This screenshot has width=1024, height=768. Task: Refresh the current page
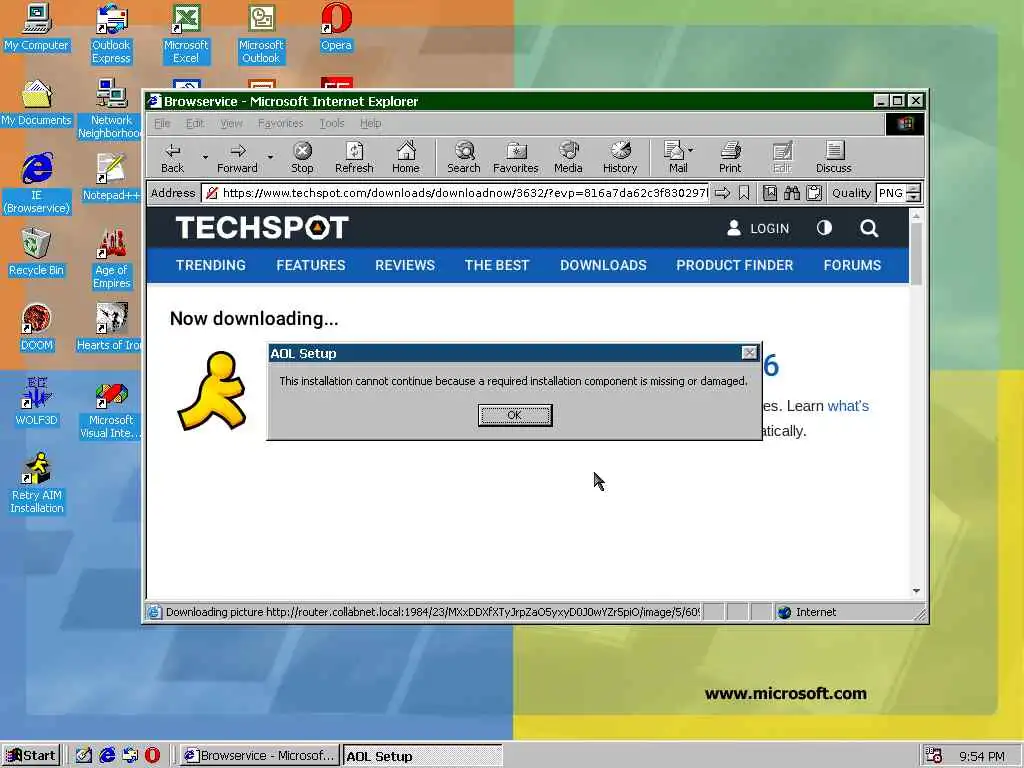tap(354, 157)
